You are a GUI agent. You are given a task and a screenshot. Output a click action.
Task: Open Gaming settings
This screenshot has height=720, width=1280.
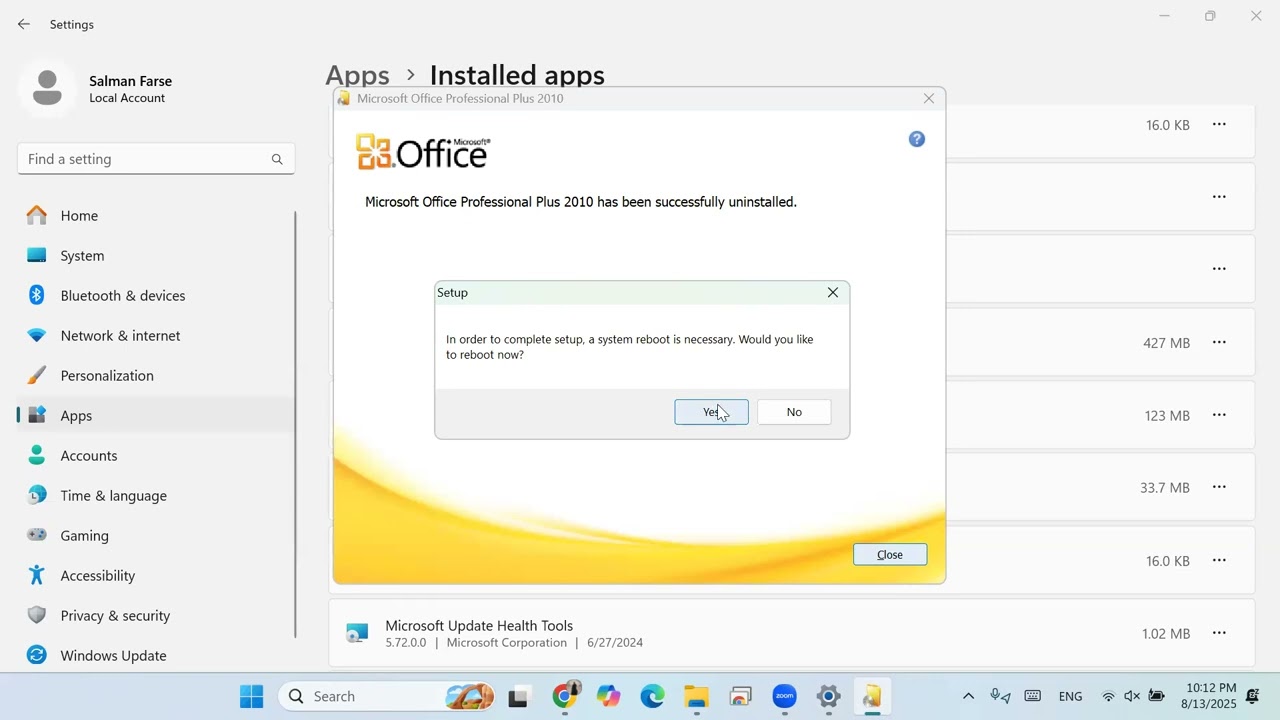click(x=156, y=535)
